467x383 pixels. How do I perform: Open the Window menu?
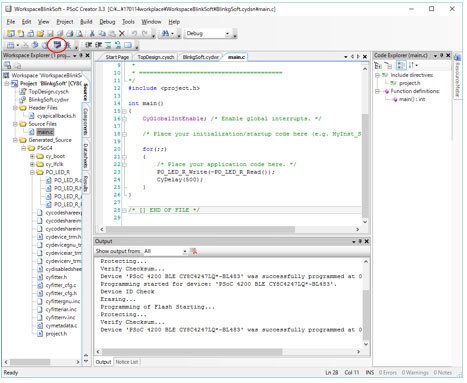click(x=151, y=22)
